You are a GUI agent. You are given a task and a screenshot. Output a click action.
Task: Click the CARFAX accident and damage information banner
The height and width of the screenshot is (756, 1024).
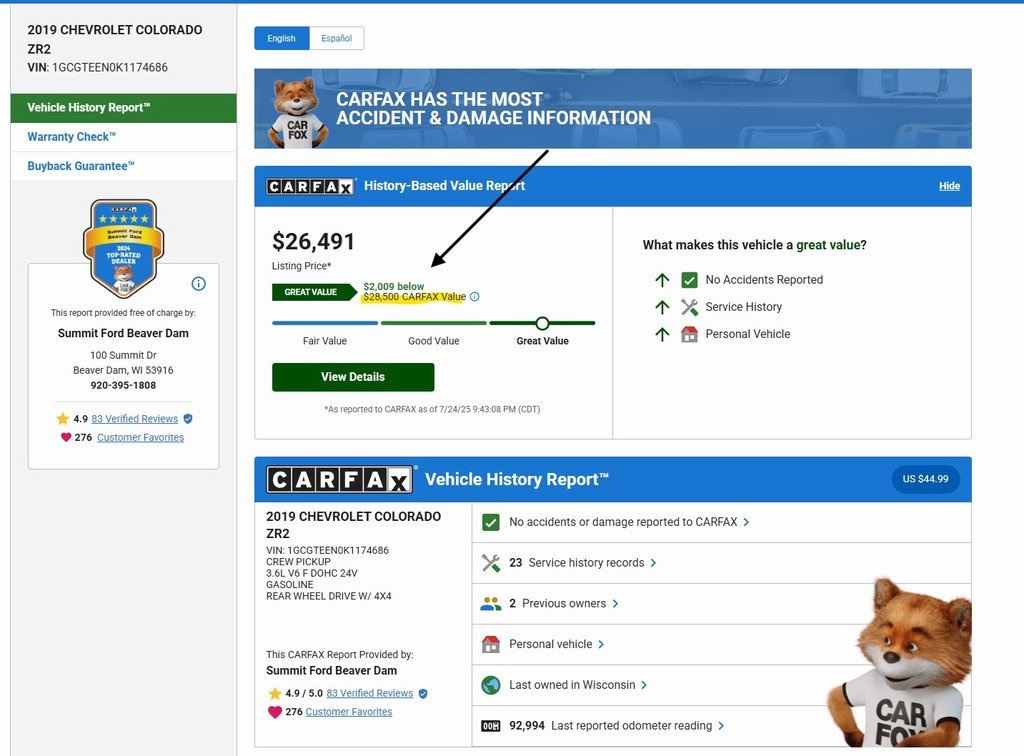613,108
